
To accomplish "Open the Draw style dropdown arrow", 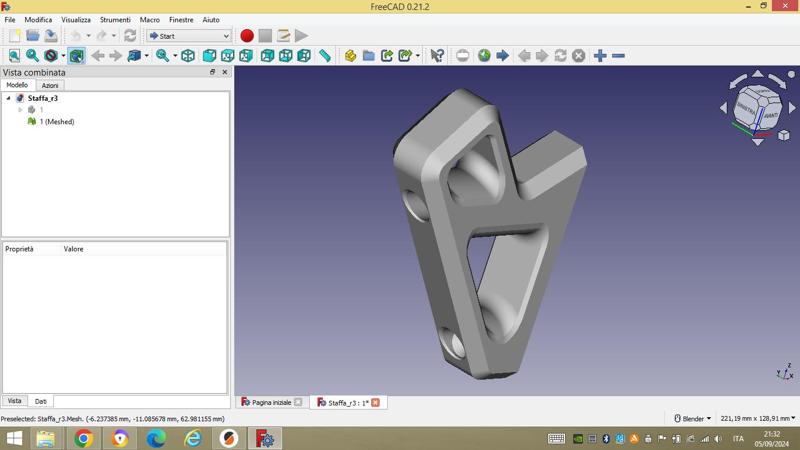I will click(63, 56).
